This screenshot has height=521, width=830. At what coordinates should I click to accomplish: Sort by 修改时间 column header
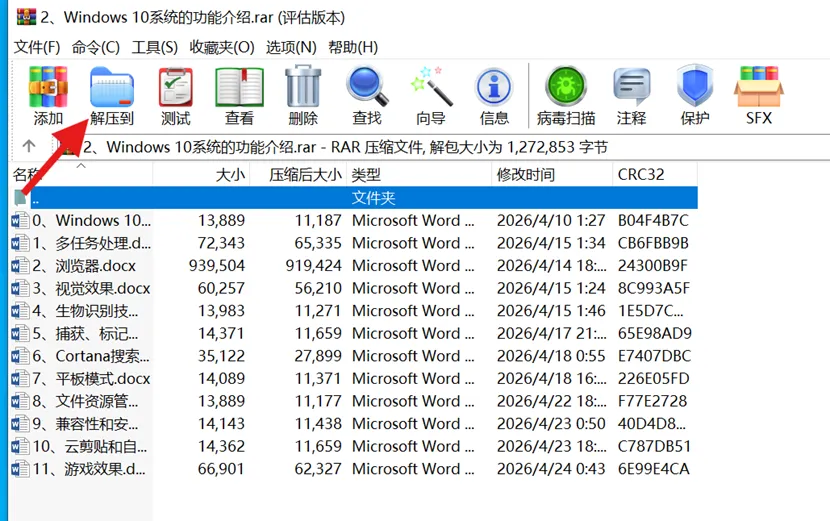552,174
